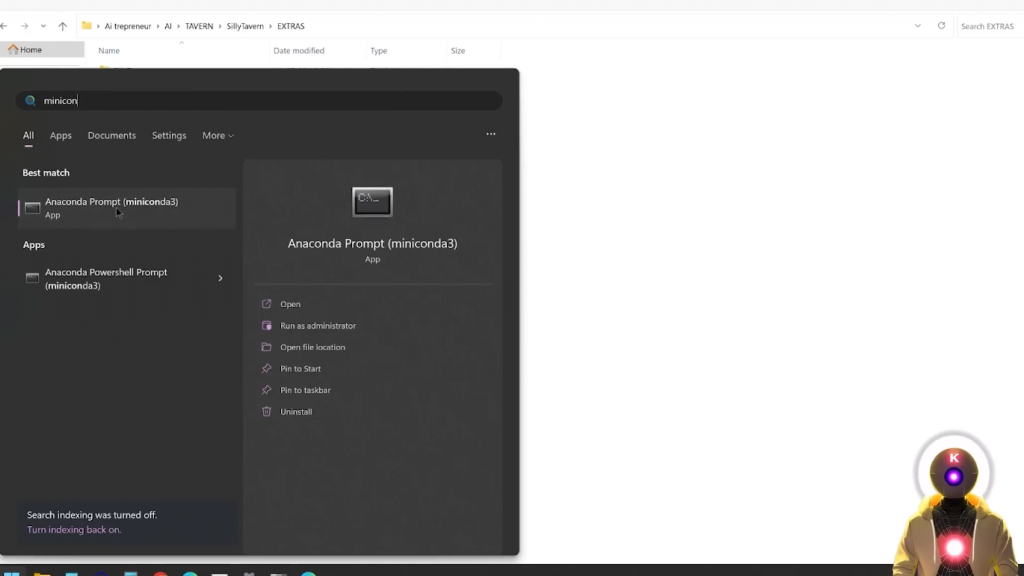The width and height of the screenshot is (1024, 576).
Task: Go up one folder level in Explorer
Action: 63,26
